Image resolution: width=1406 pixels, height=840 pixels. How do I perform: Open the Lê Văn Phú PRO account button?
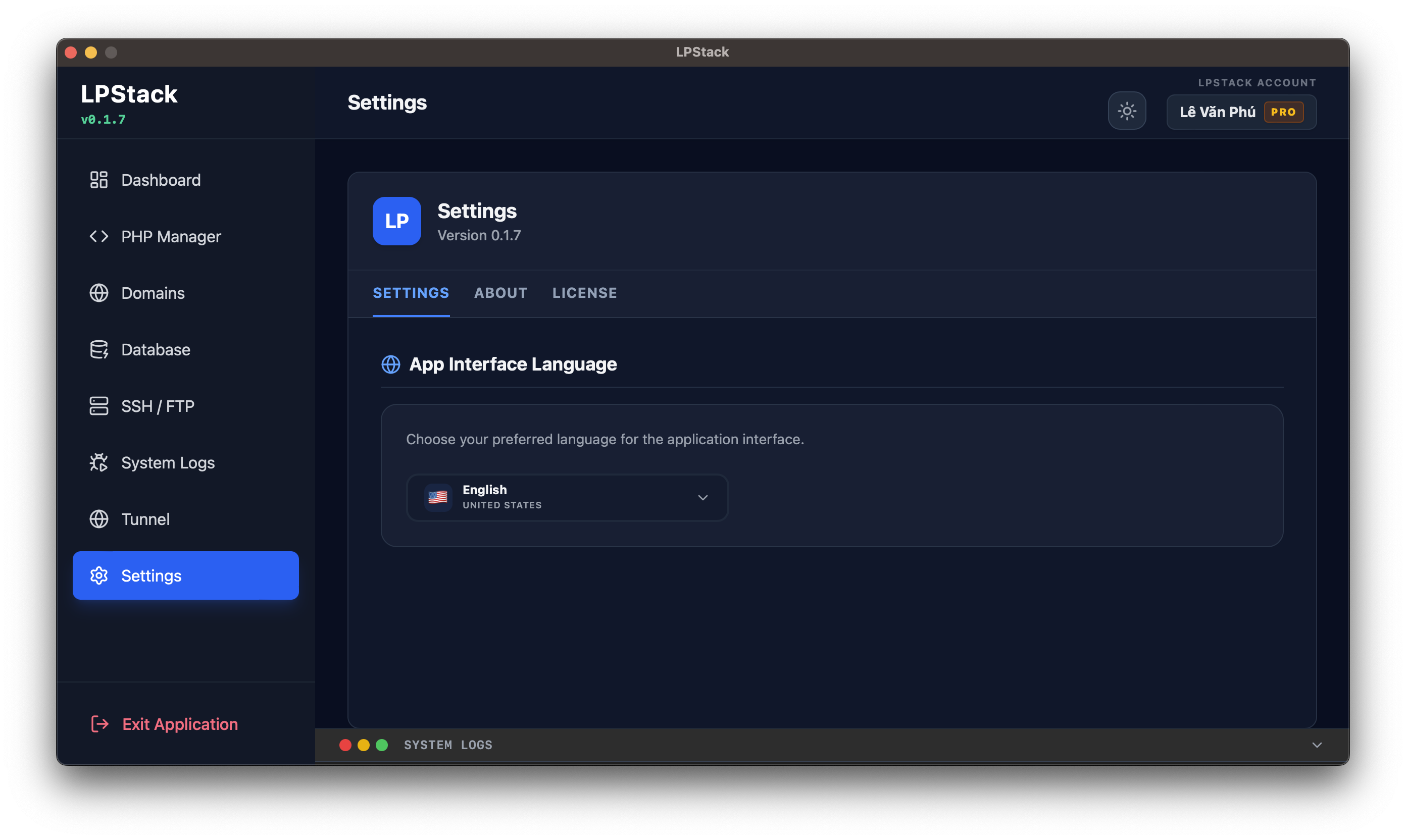1241,112
